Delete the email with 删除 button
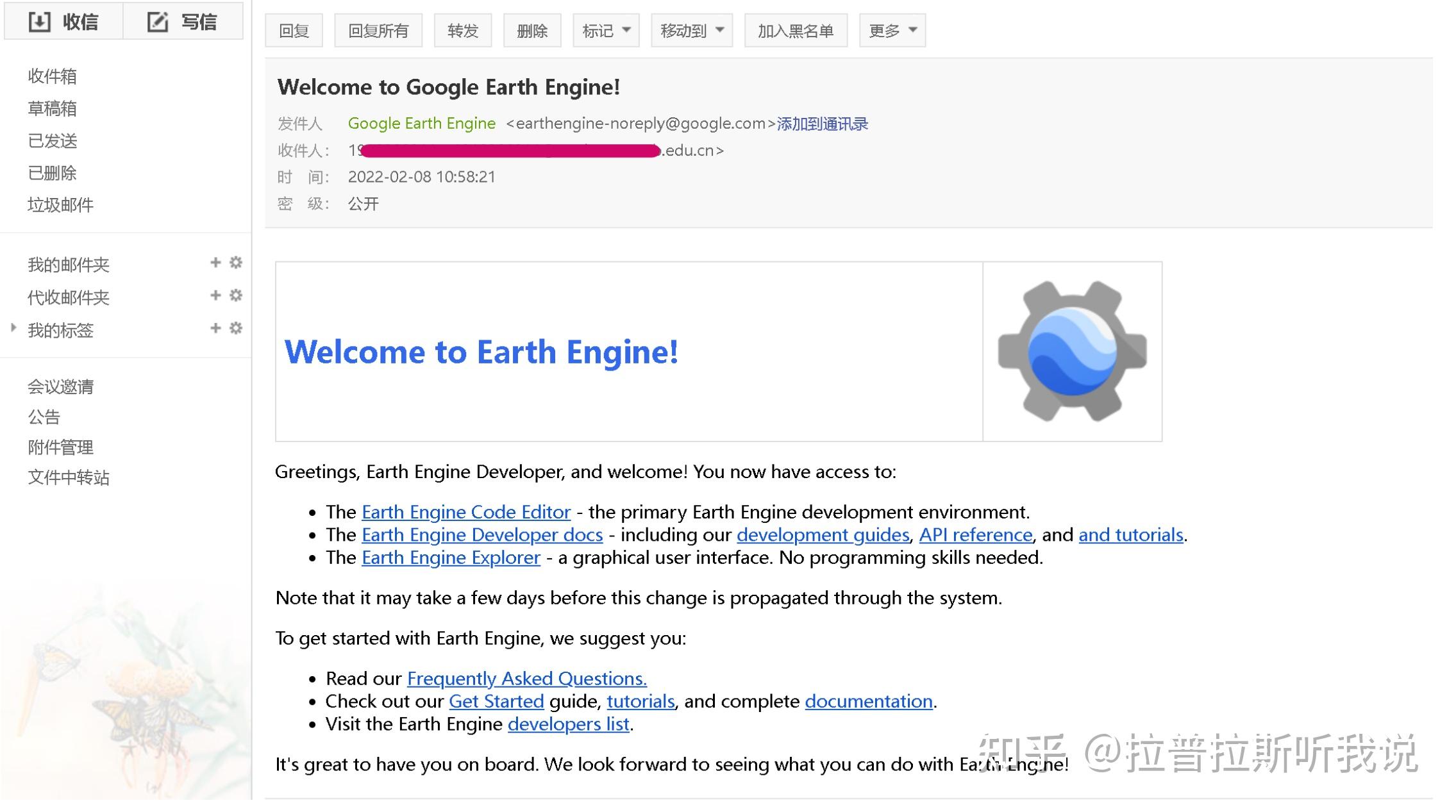The image size is (1456, 812). (532, 30)
